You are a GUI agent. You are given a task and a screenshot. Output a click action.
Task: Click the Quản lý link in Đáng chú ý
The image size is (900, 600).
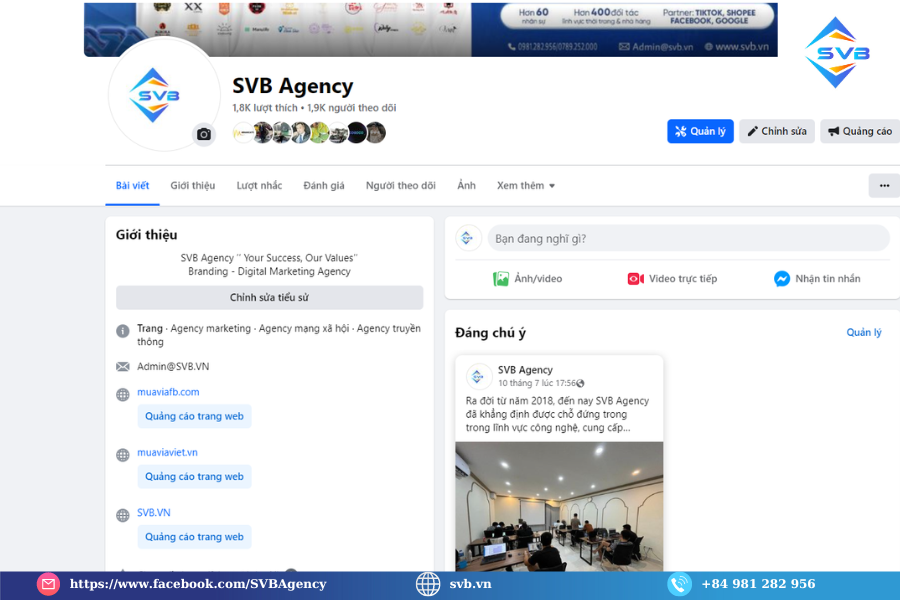864,332
